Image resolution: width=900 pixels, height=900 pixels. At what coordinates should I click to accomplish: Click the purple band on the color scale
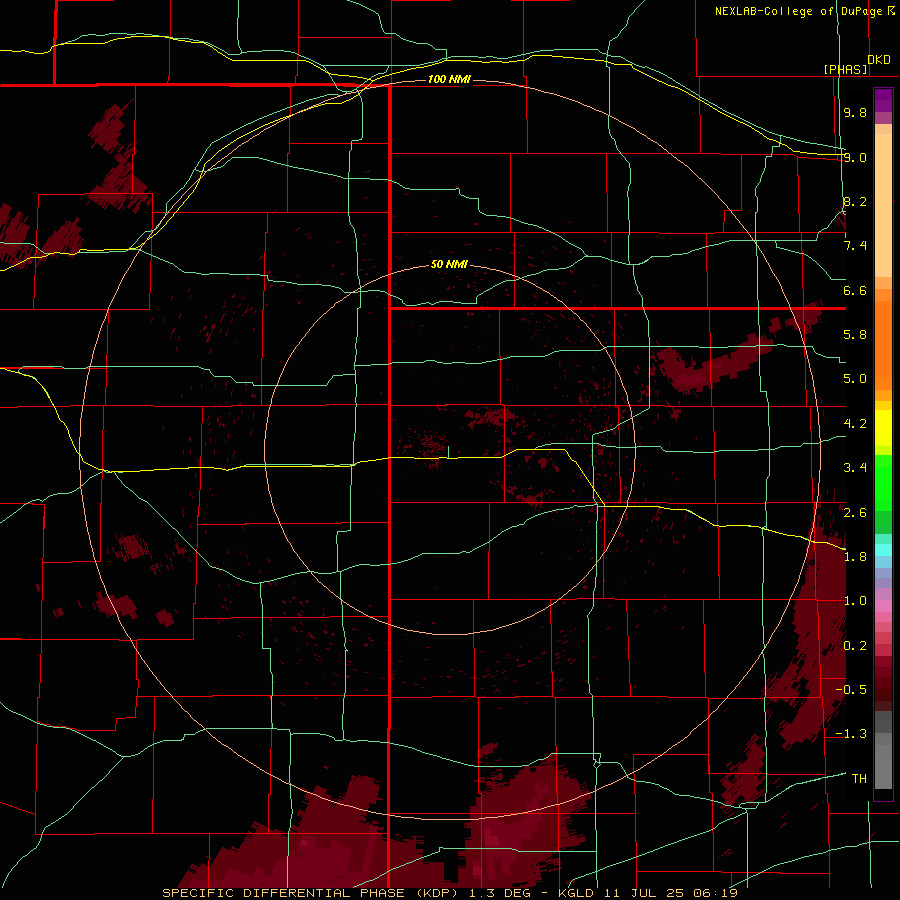coord(883,100)
